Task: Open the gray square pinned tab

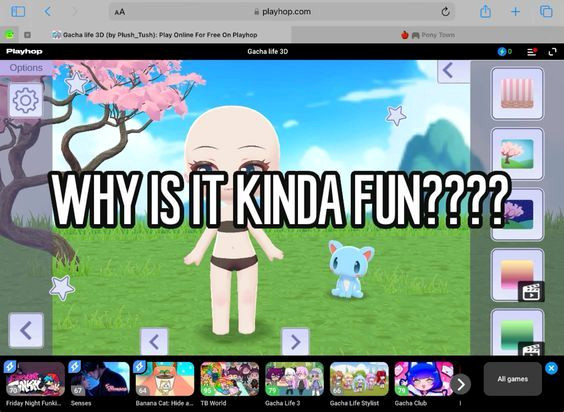Action: [x=27, y=35]
